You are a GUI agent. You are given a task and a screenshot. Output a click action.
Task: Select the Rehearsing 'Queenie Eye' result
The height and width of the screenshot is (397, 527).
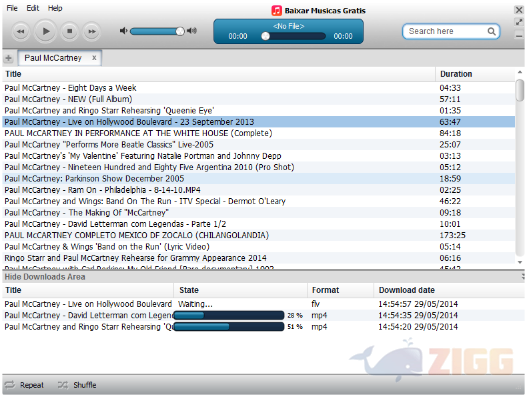258,111
